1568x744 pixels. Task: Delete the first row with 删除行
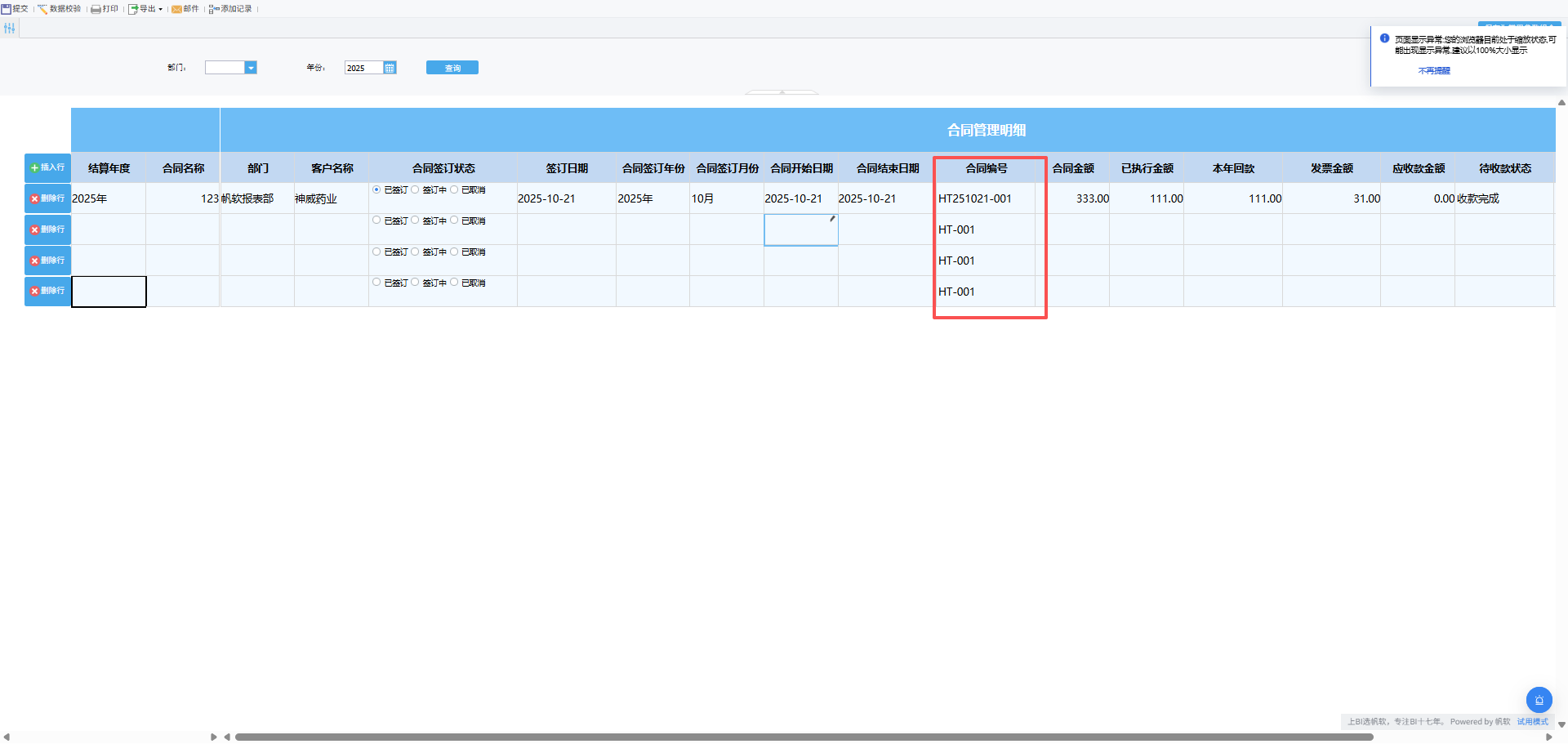click(x=47, y=198)
